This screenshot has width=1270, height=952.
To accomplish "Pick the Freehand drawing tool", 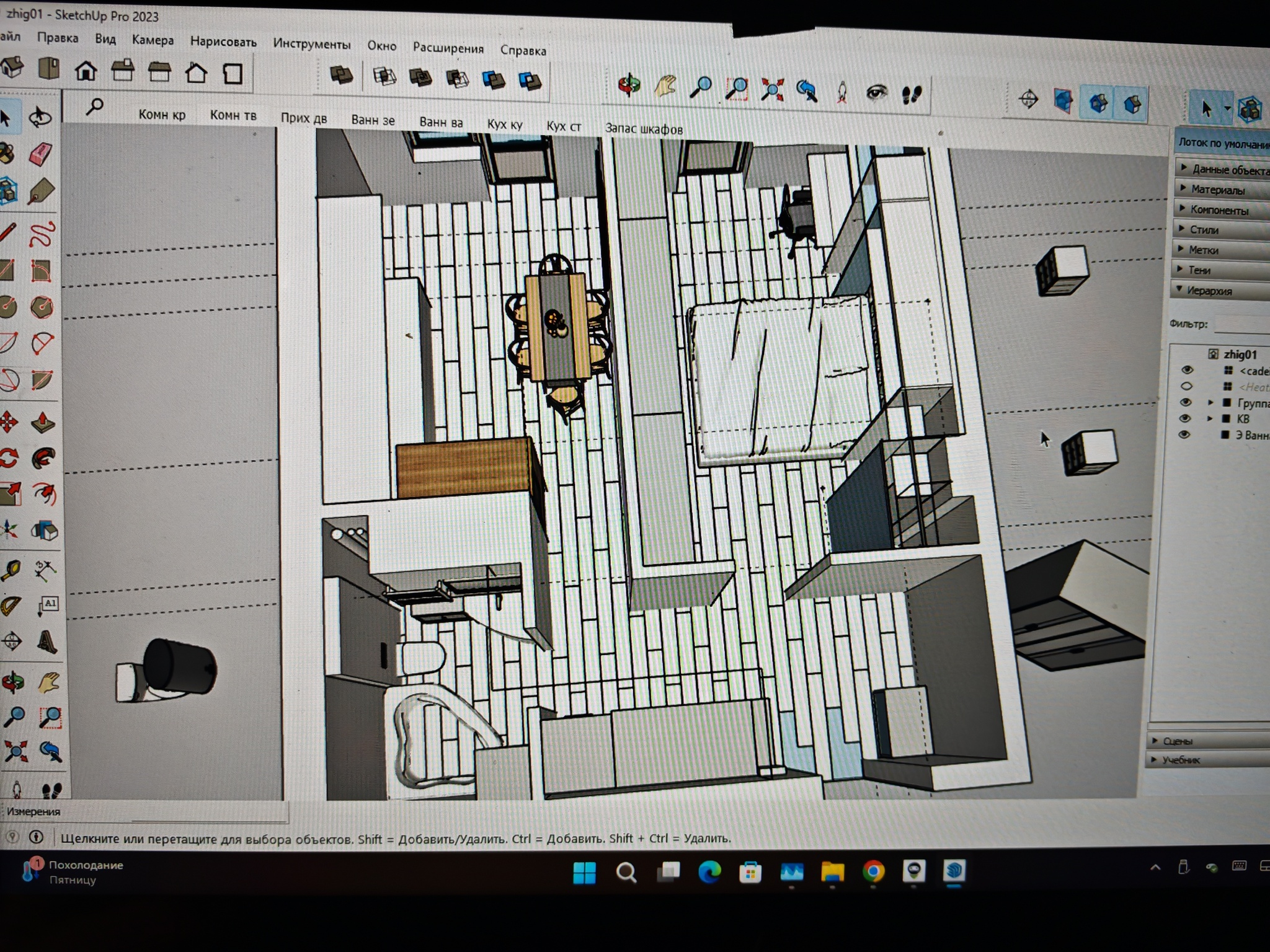I will (42, 234).
